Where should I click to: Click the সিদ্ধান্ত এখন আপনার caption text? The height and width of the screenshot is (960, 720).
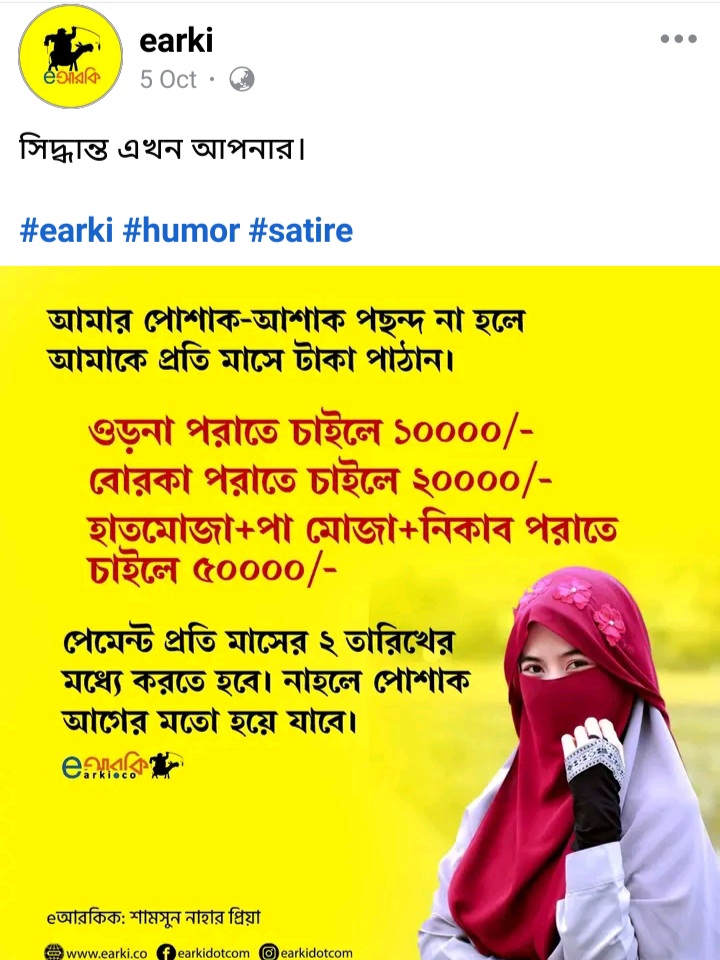[x=162, y=149]
